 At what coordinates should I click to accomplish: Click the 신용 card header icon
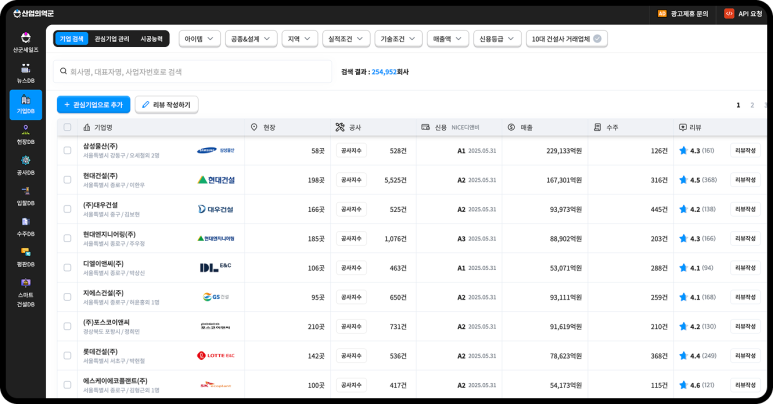(x=425, y=127)
